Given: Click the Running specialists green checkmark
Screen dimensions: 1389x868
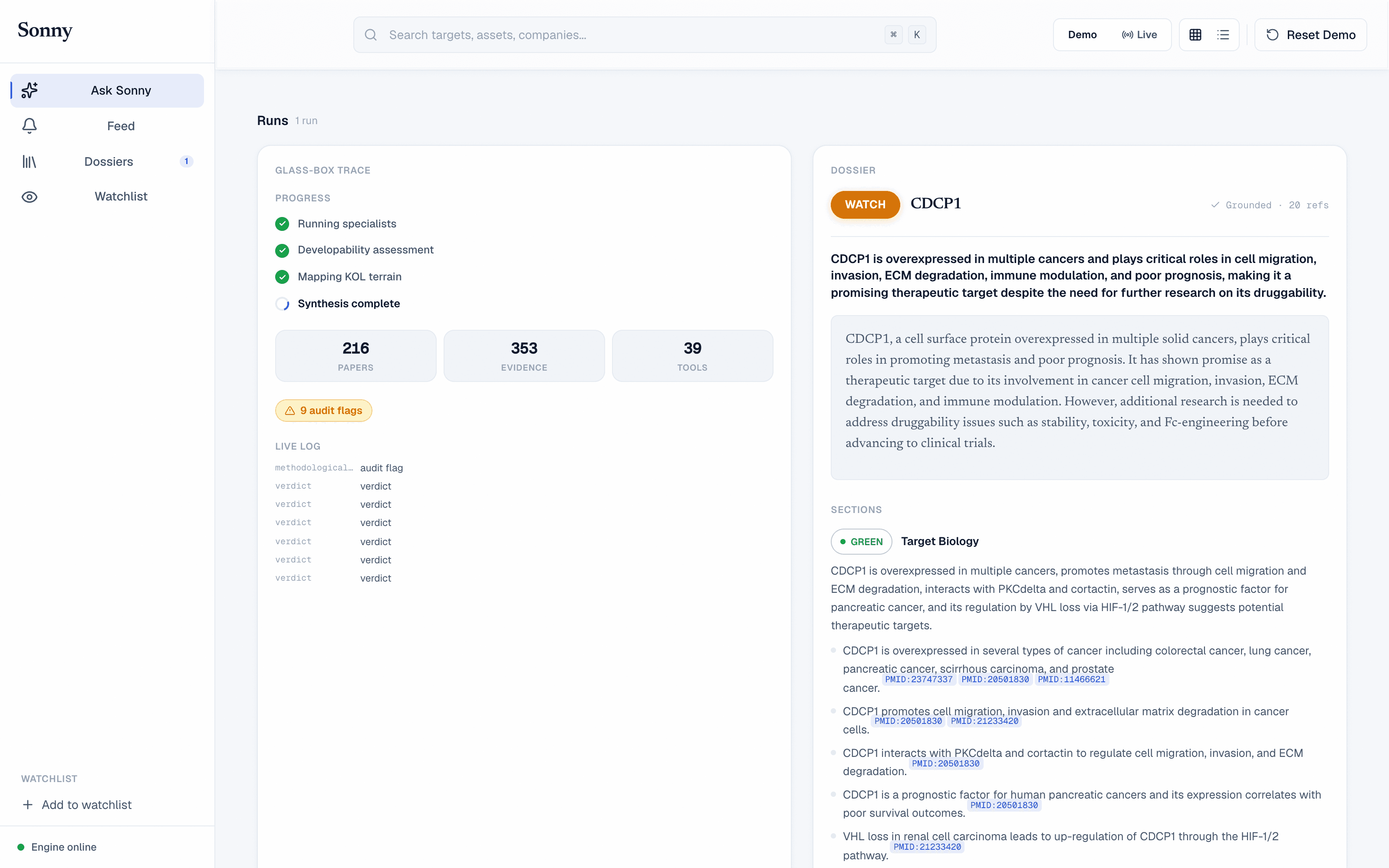Looking at the screenshot, I should coord(282,224).
